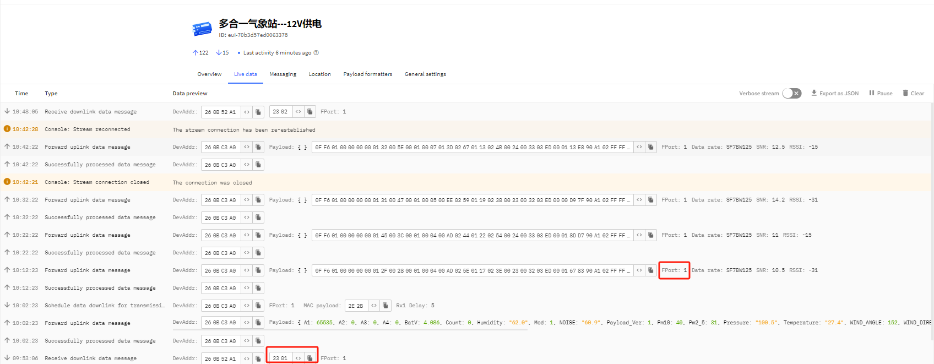Switch to the Messaging tab
Image resolution: width=934 pixels, height=364 pixels.
click(283, 74)
